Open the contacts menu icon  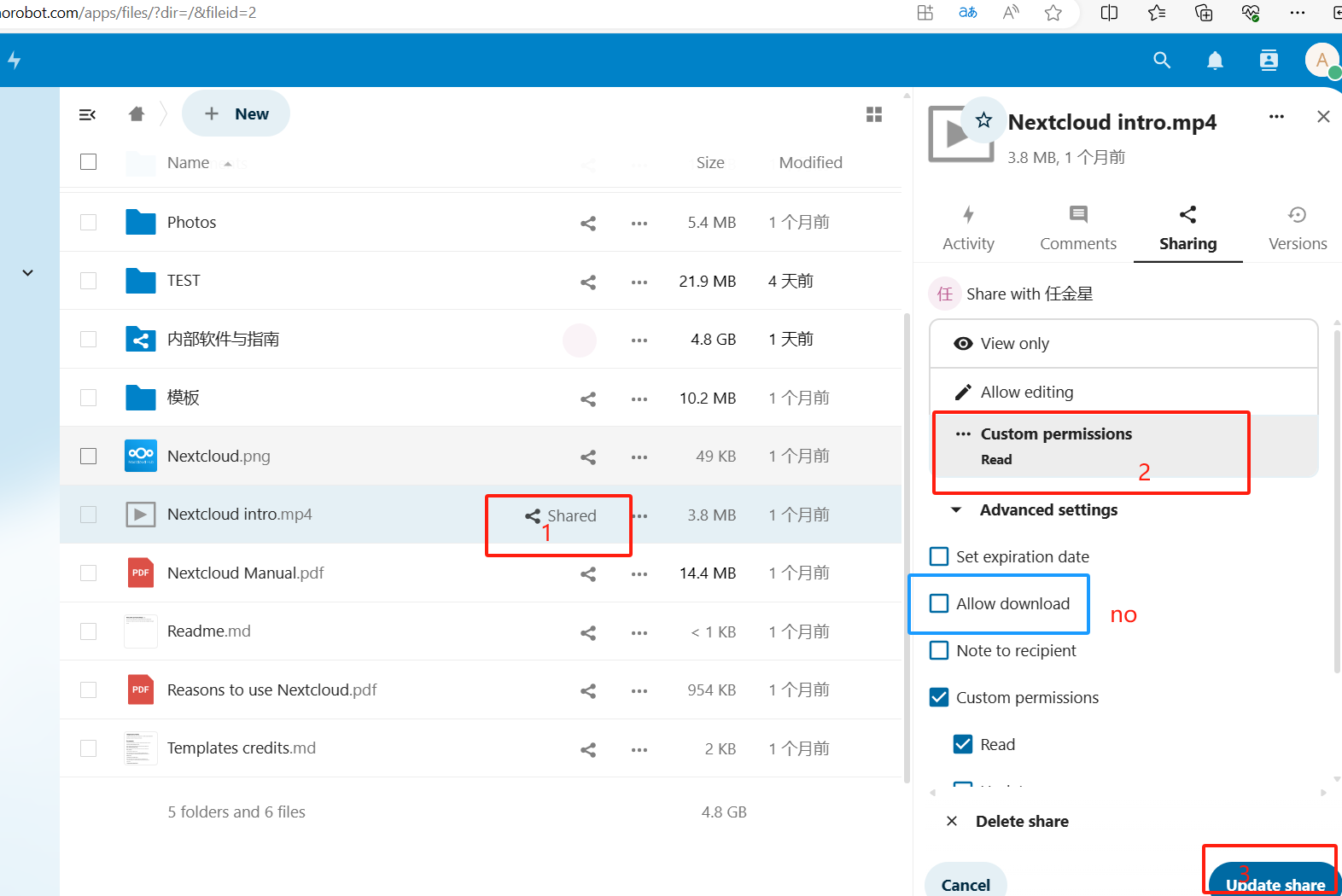1269,60
